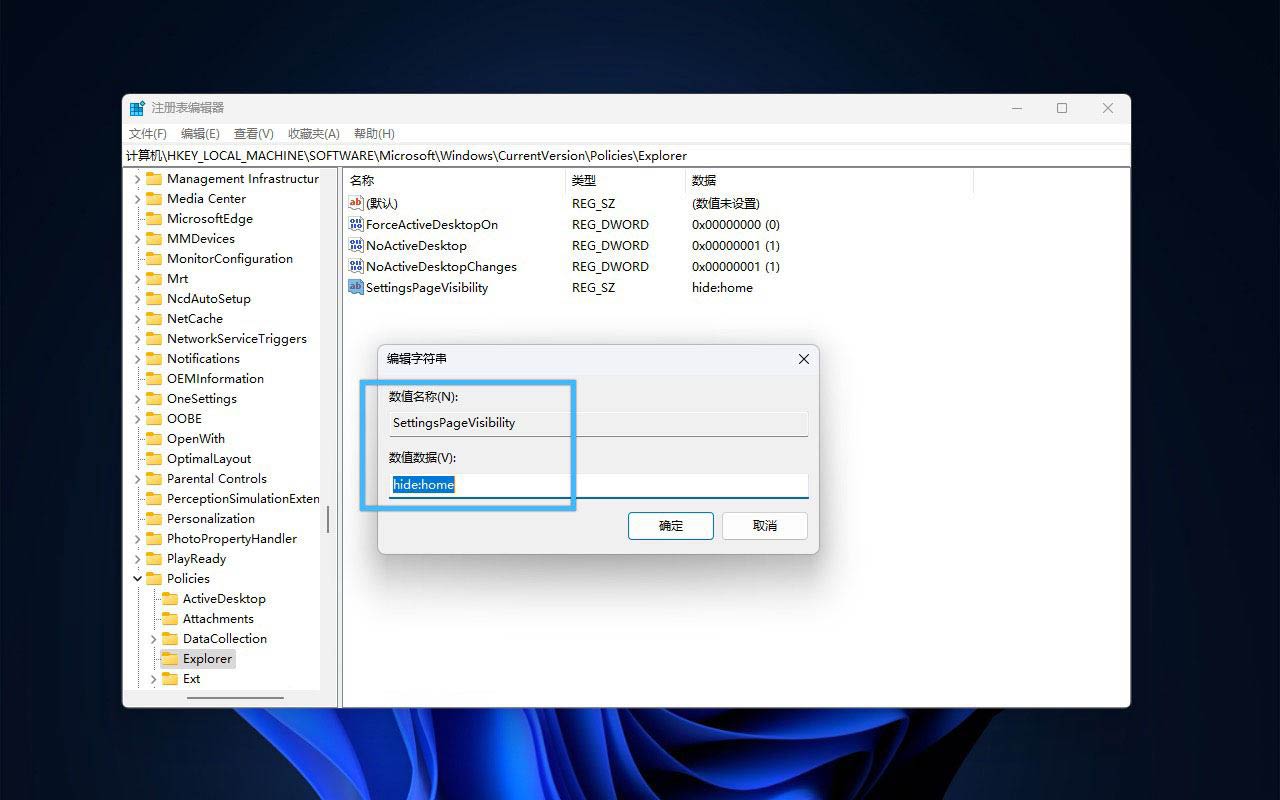Expand the Parental Controls tree node
The image size is (1280, 800).
tap(138, 479)
